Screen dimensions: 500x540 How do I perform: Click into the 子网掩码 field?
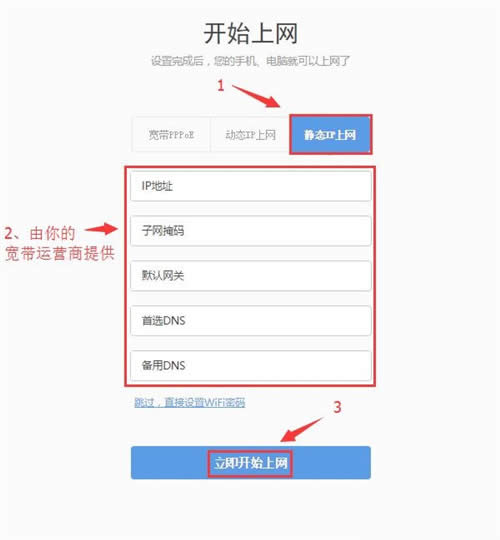(251, 231)
